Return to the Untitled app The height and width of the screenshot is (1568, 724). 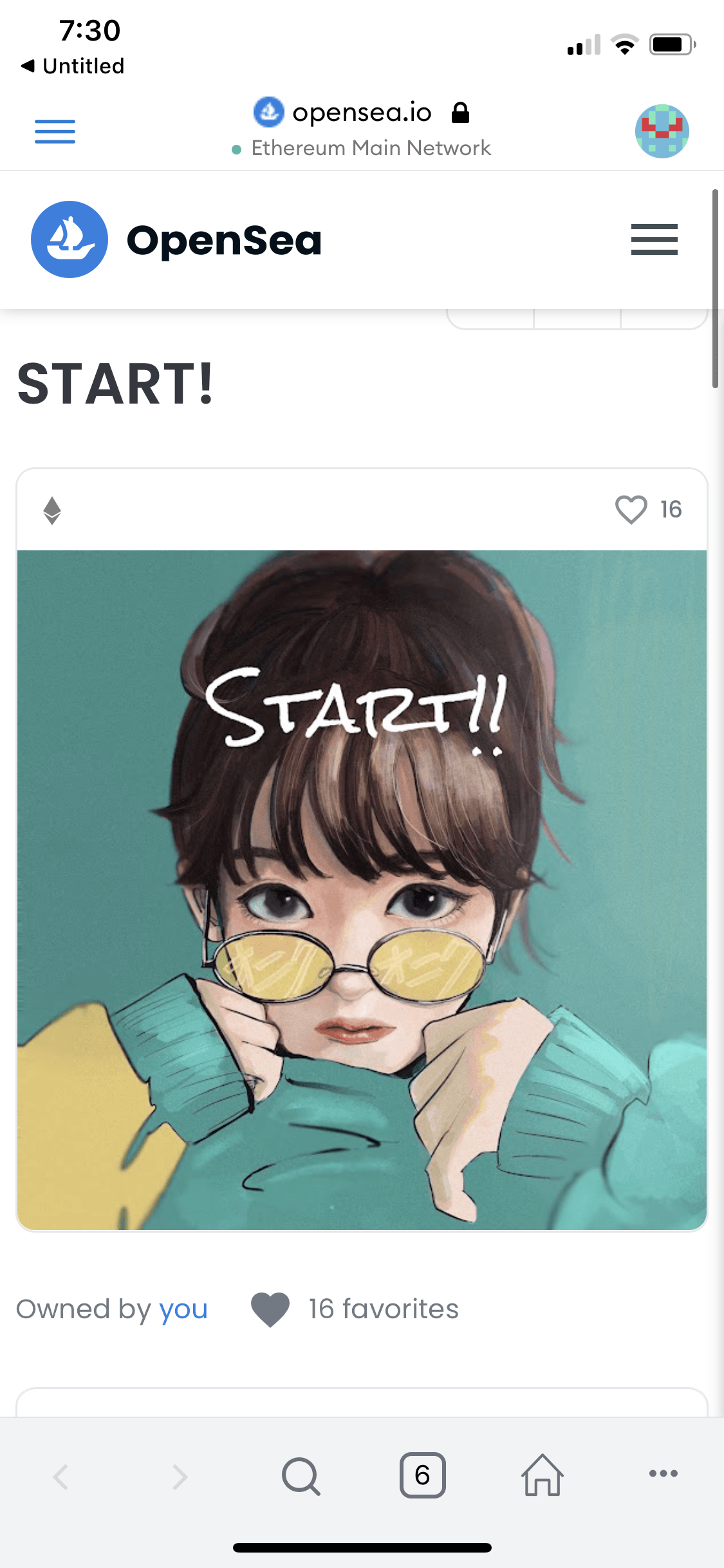tap(73, 66)
